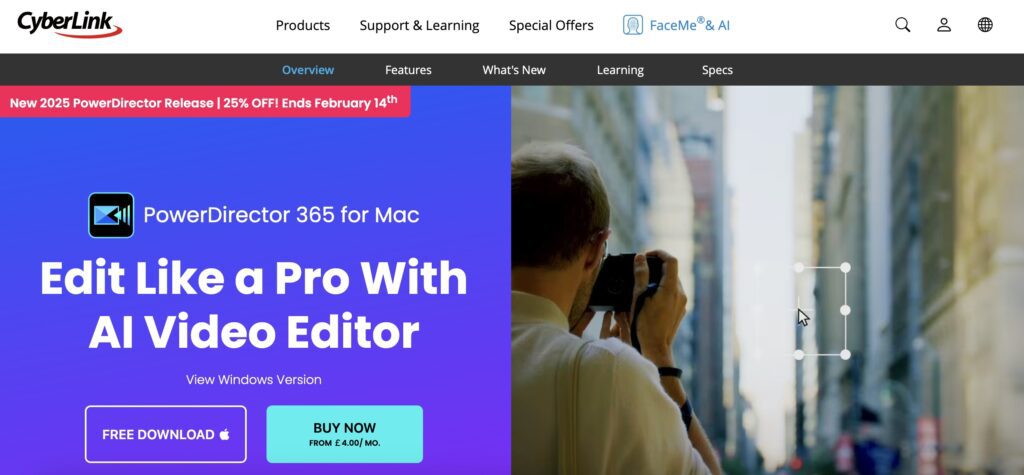Open the user account icon
Viewport: 1024px width, 475px height.
tap(944, 25)
